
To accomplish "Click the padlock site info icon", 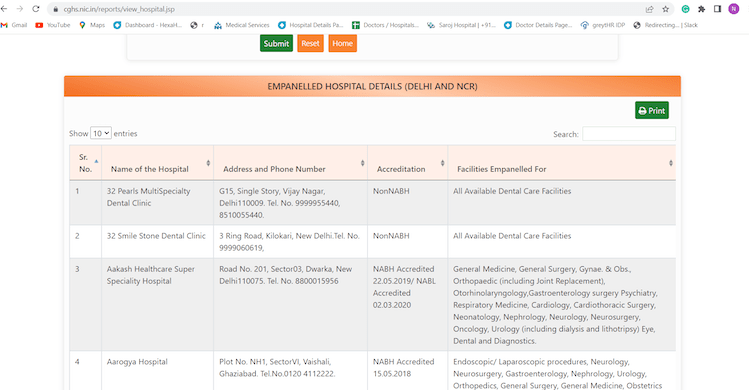I will [x=55, y=9].
